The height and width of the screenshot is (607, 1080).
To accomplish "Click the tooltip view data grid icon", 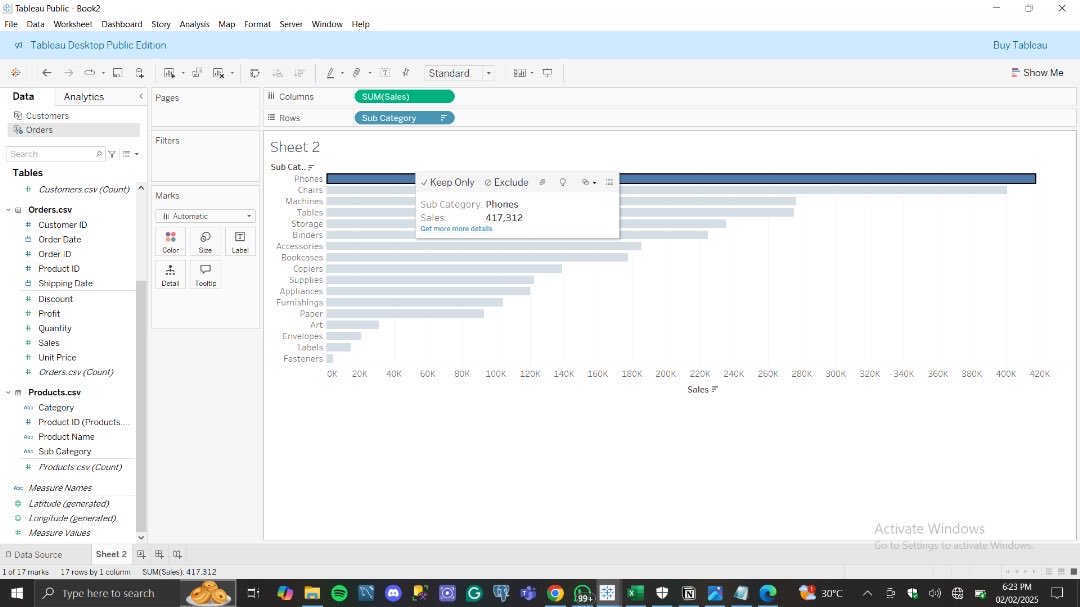I will click(x=609, y=182).
